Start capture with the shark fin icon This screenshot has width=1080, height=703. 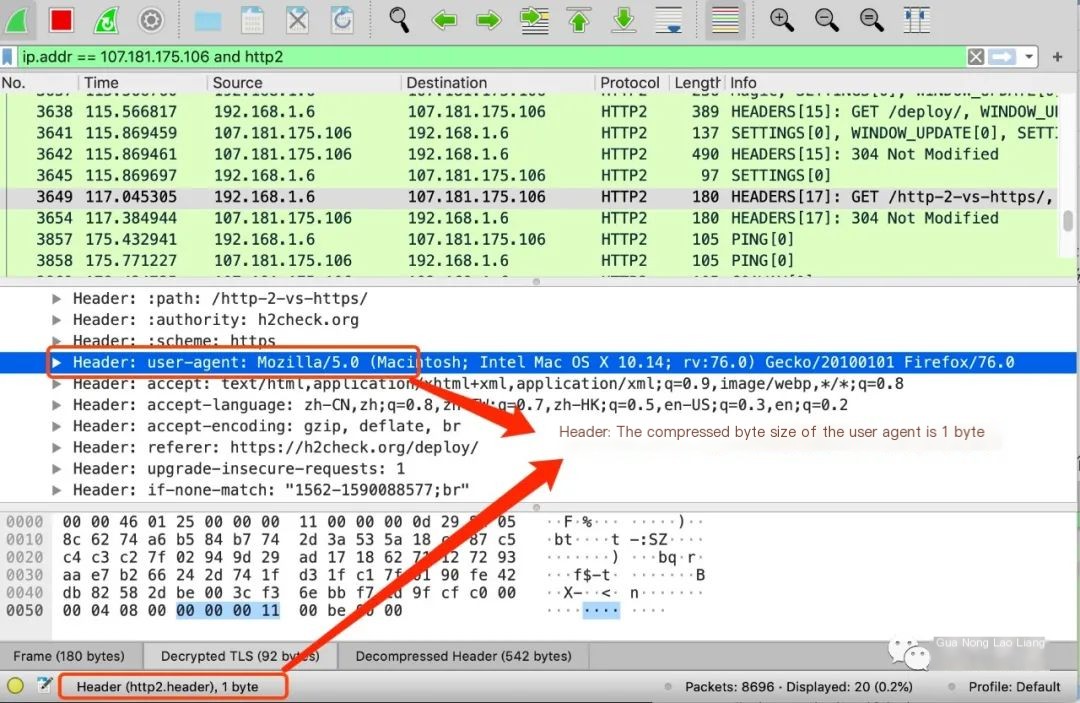click(17, 19)
